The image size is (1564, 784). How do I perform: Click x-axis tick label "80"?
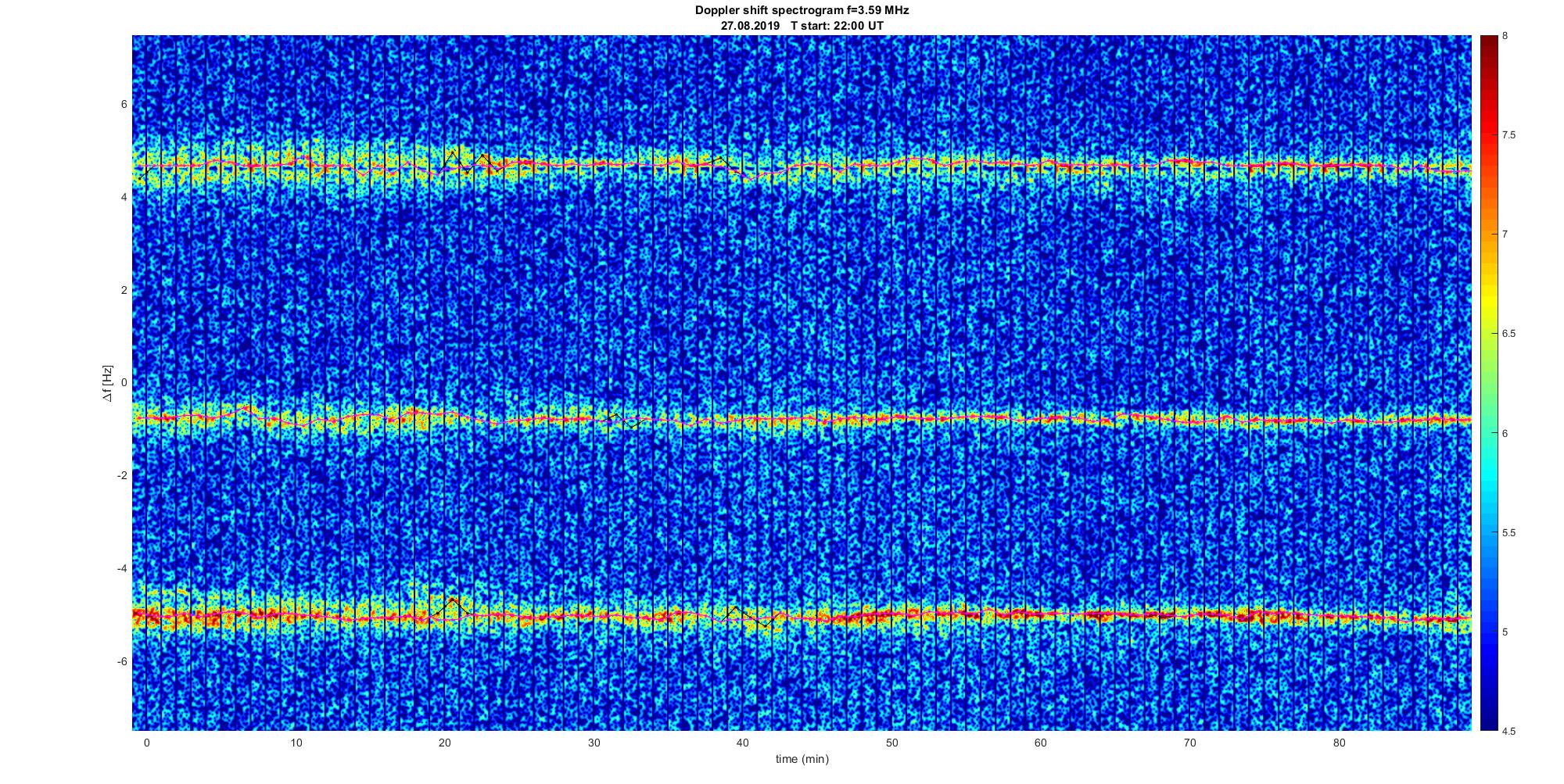tap(1339, 743)
